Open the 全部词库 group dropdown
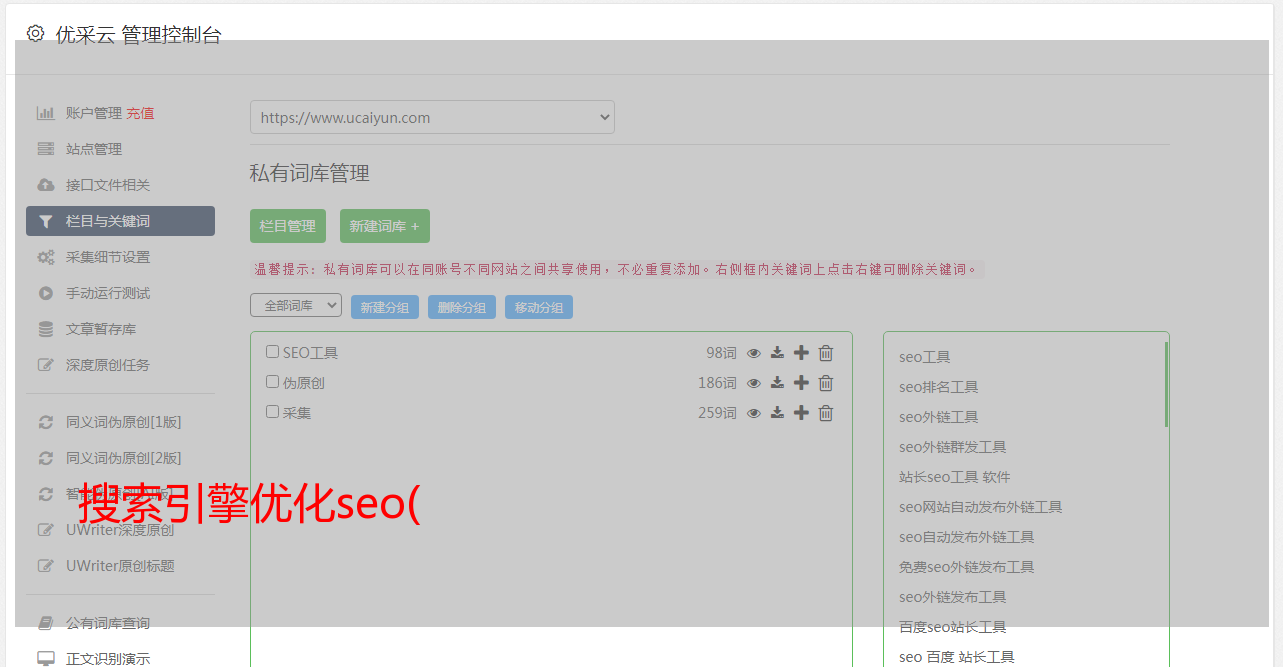Viewport: 1283px width, 667px height. (296, 306)
